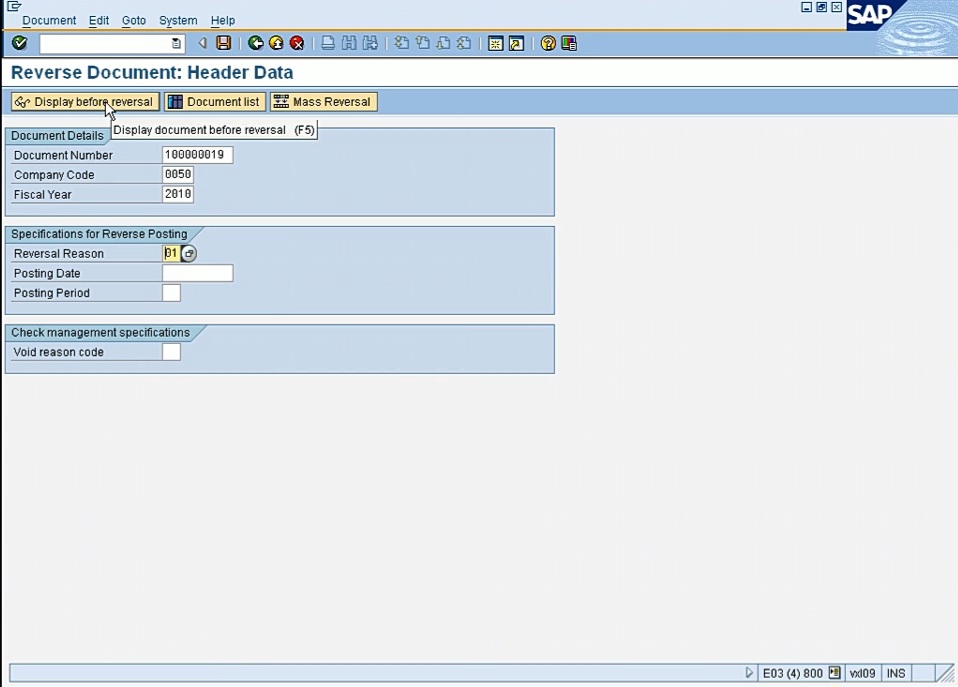Image resolution: width=958 pixels, height=687 pixels.
Task: Click the green Back arrow icon
Action: 256,43
